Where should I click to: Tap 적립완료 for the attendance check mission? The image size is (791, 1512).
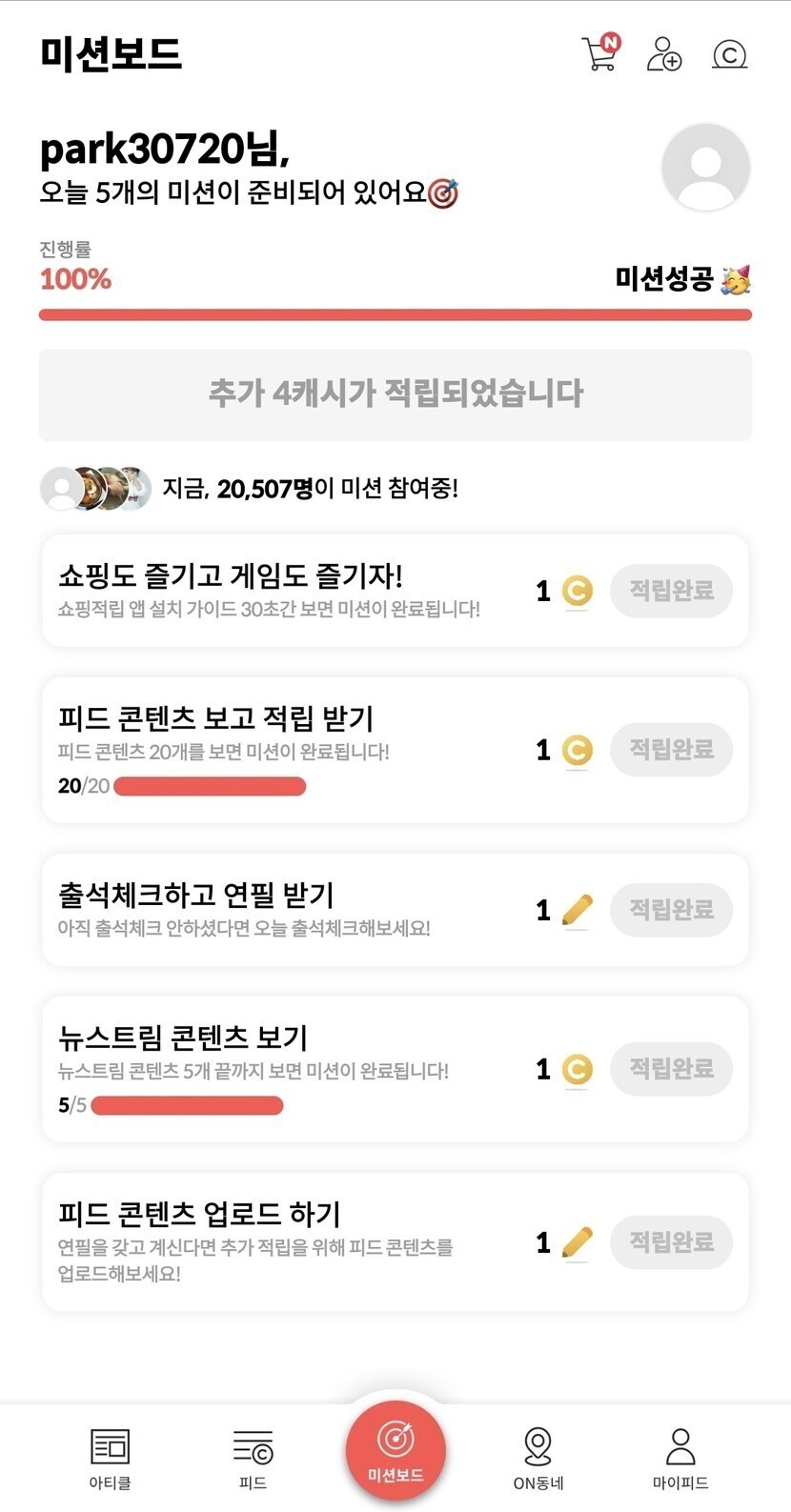click(671, 910)
